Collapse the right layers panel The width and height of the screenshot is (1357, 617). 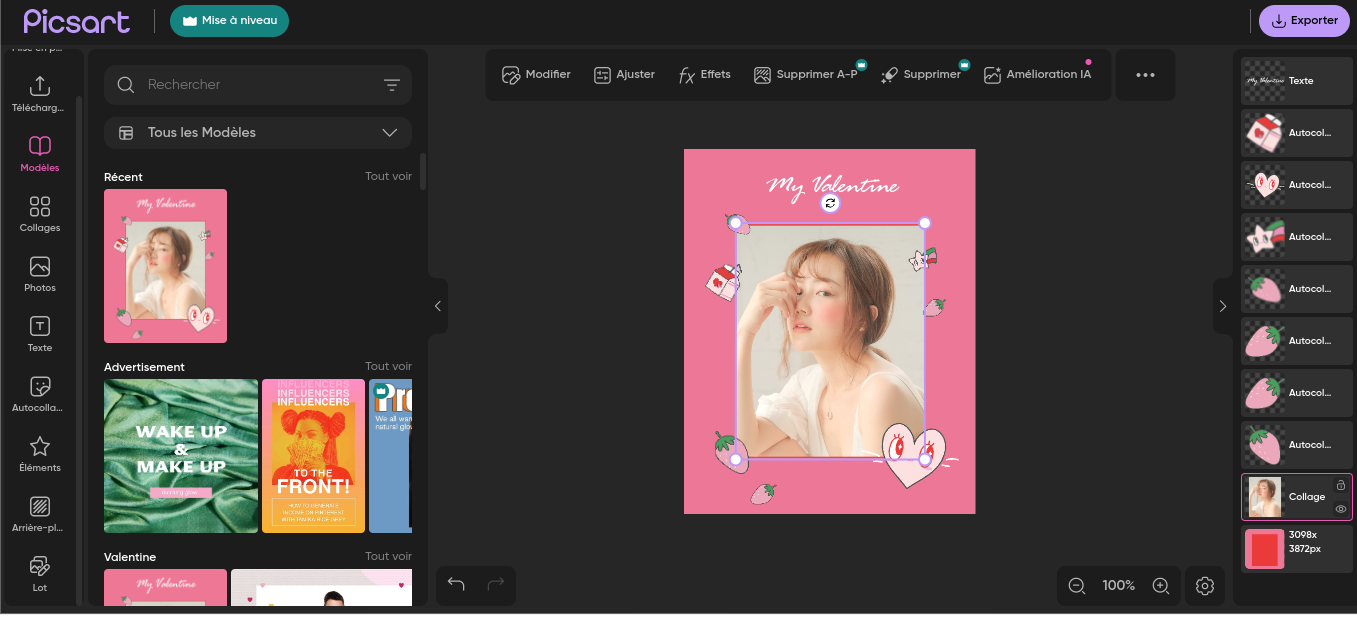pyautogui.click(x=1222, y=306)
